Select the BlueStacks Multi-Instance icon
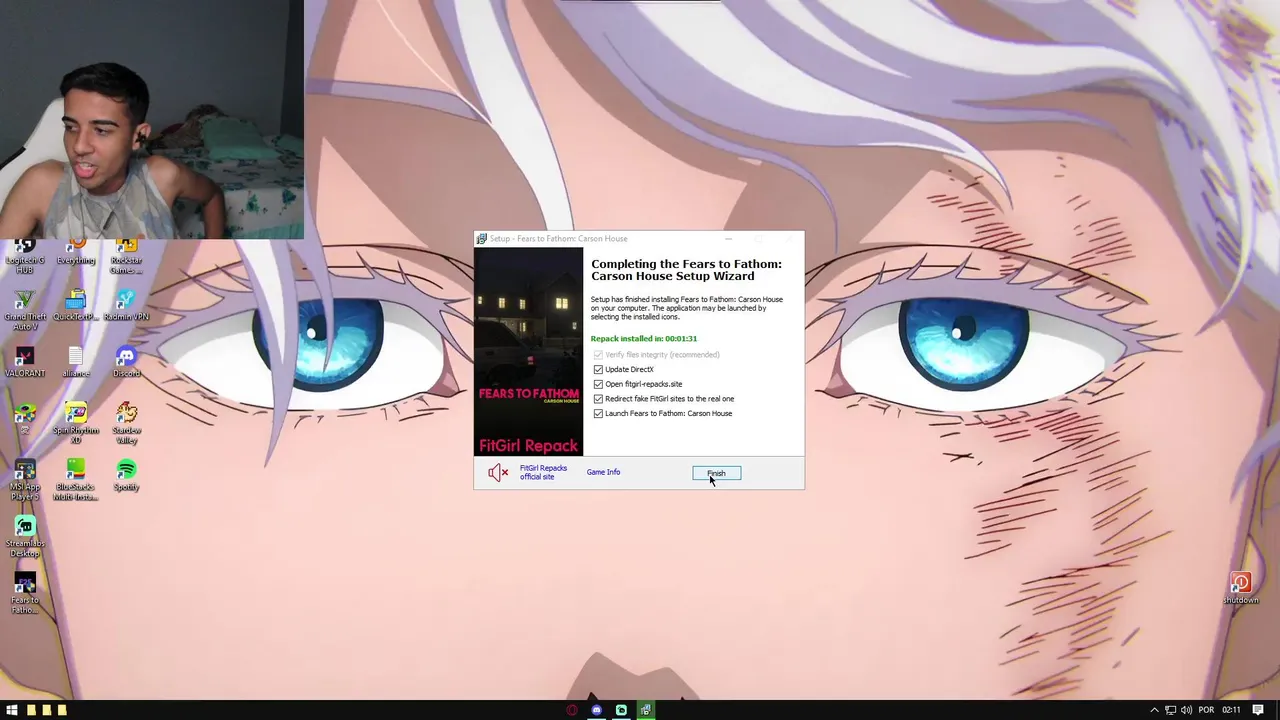 (x=76, y=480)
